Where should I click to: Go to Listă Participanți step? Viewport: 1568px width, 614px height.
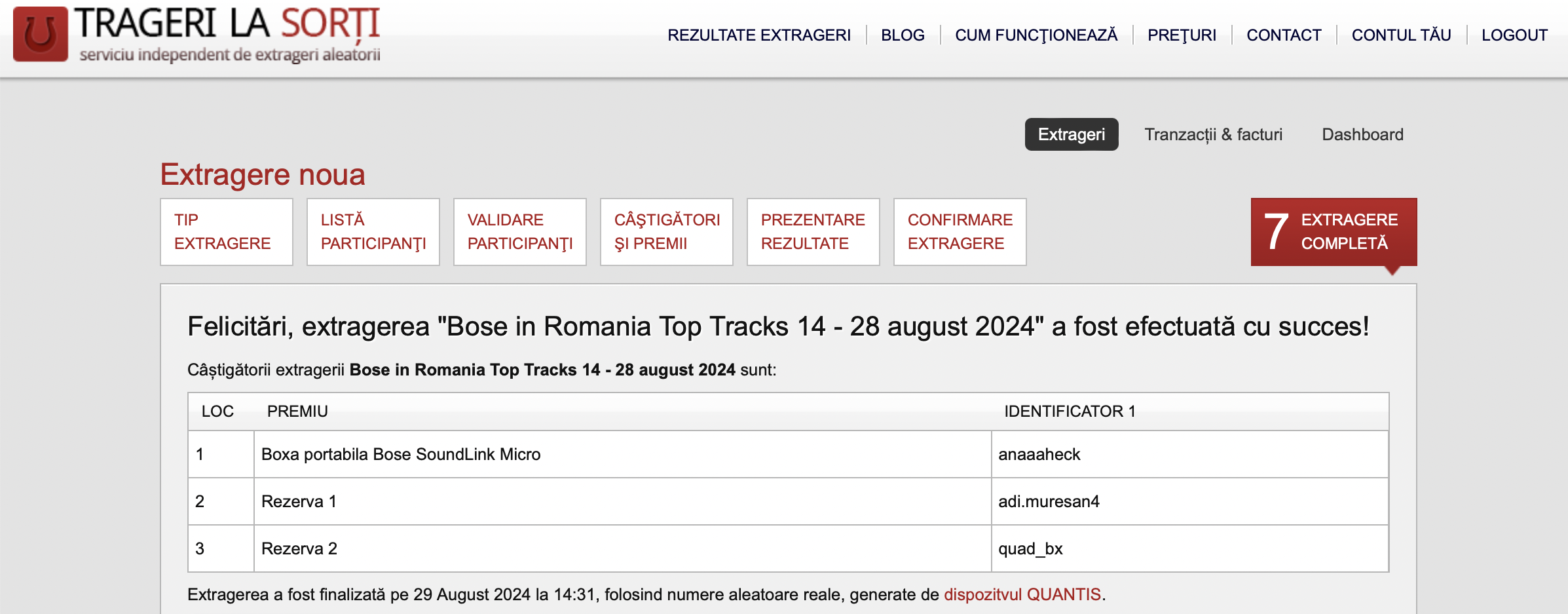pyautogui.click(x=373, y=232)
